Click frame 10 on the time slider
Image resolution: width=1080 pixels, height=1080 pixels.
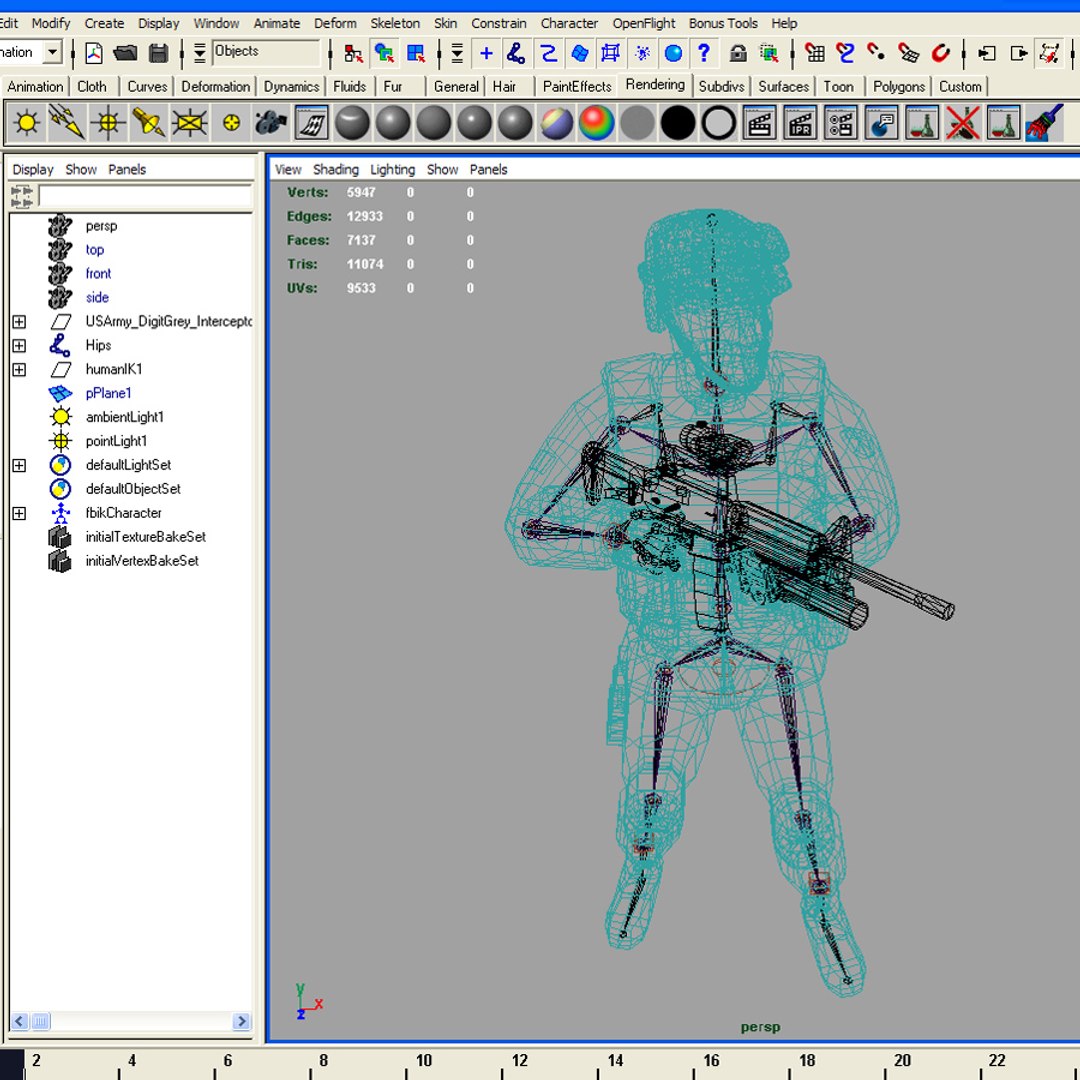point(424,1061)
